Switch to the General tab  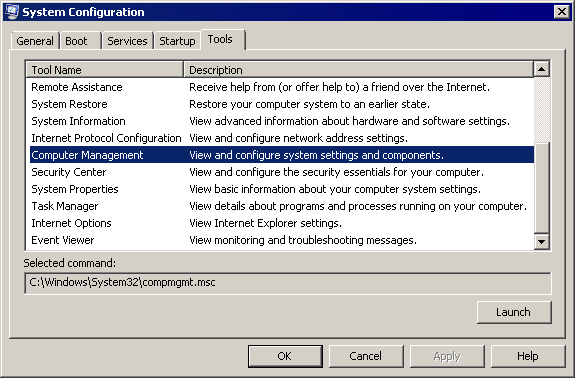pos(35,41)
